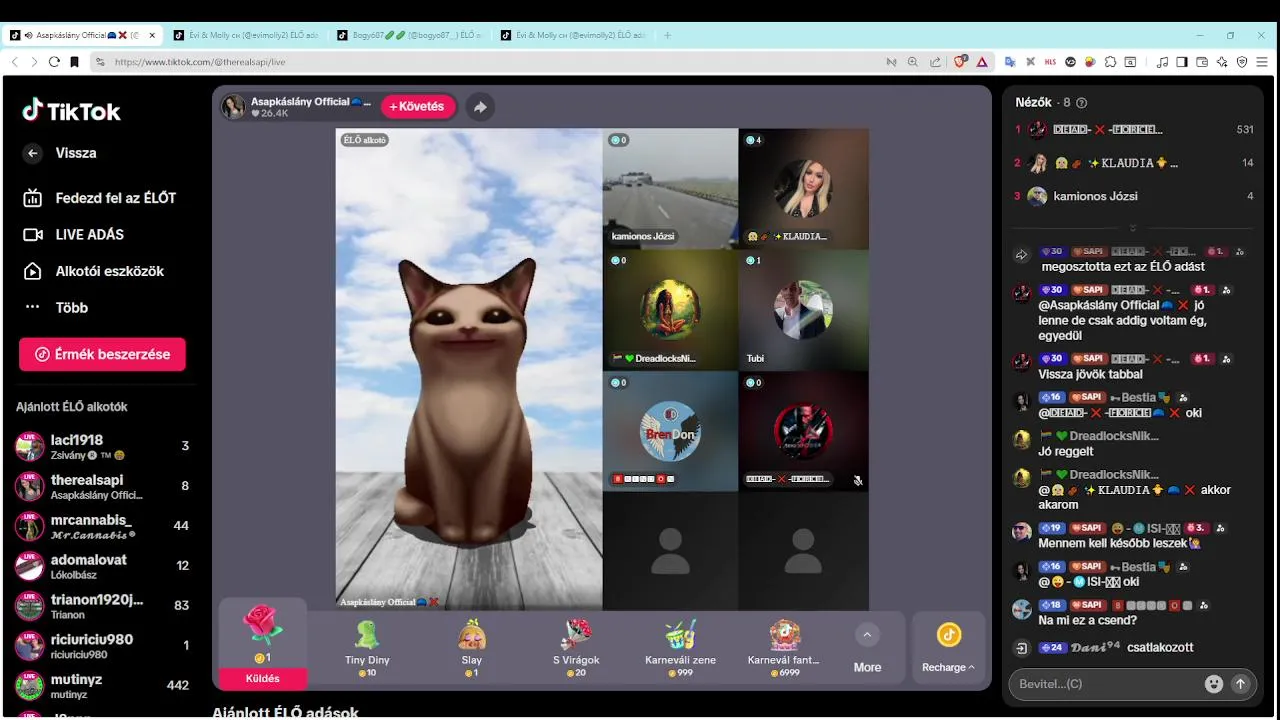This screenshot has width=1280, height=720.
Task: Close the Asapkáslány Official tab
Action: [152, 35]
